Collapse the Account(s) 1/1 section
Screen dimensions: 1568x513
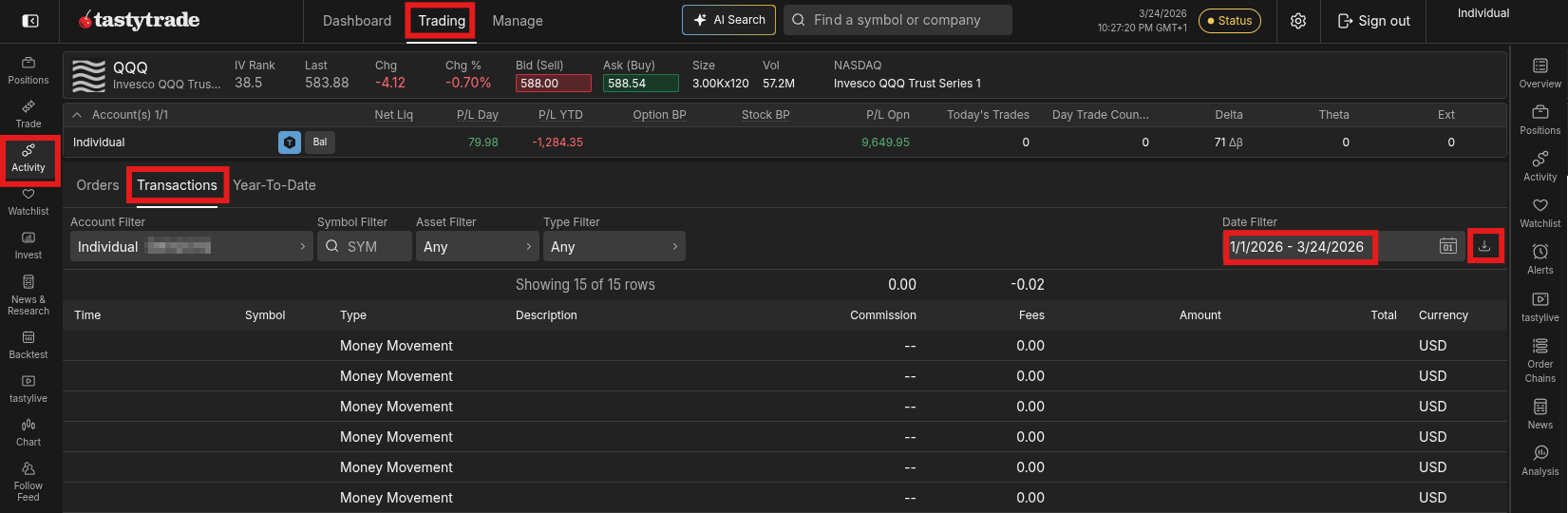(78, 115)
